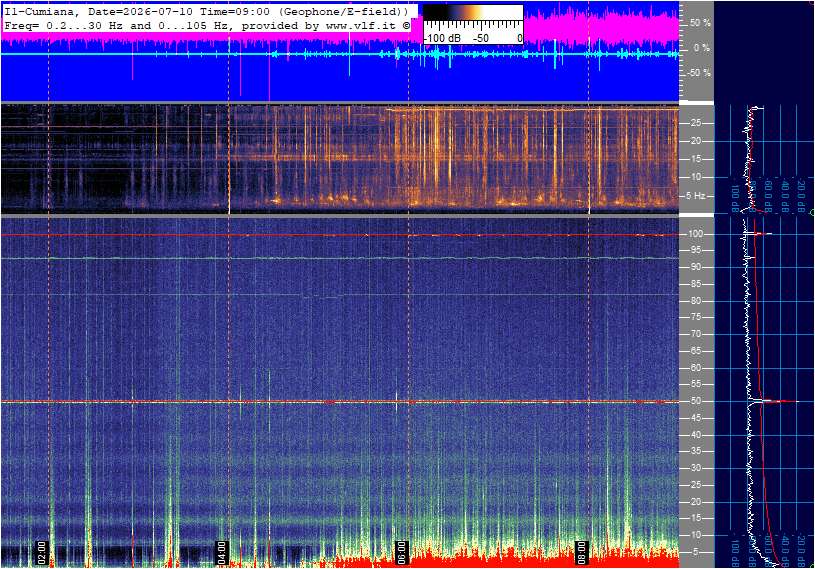The image size is (815, 569).
Task: Click the 95 Hz frequency axis label
Action: [x=696, y=250]
